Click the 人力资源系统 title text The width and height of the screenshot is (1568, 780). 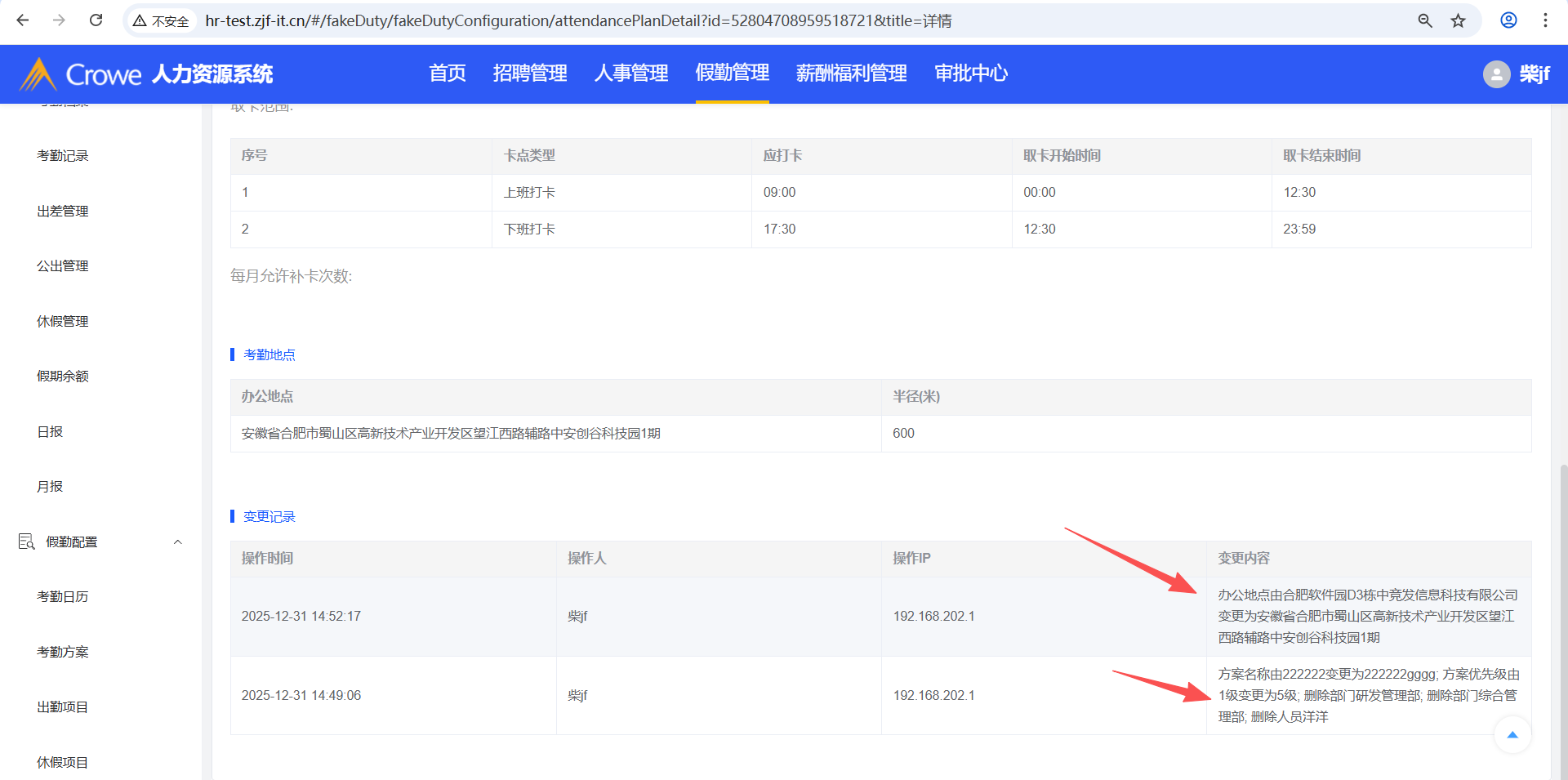tap(212, 74)
